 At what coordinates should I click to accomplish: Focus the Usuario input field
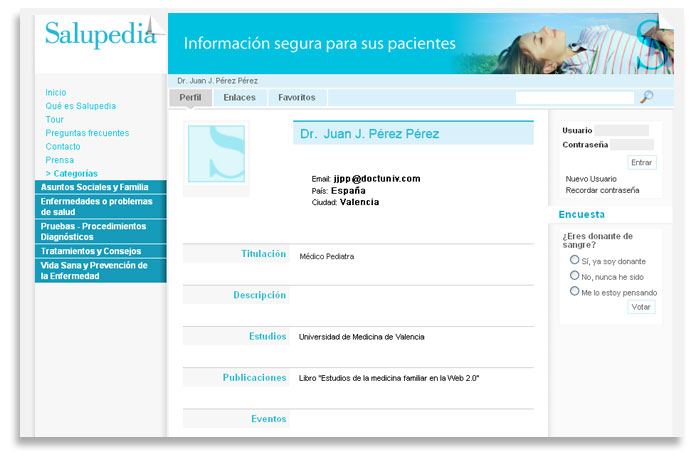coord(621,130)
